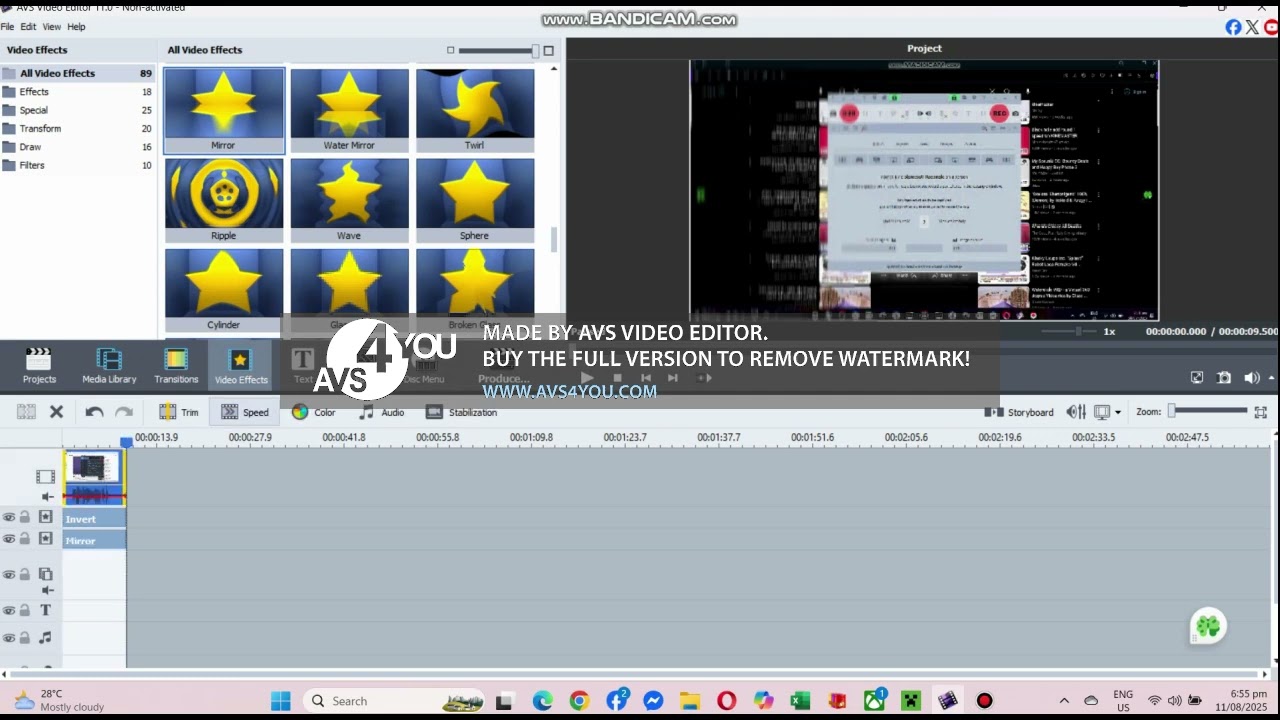Open the Color correction tool

pos(314,412)
